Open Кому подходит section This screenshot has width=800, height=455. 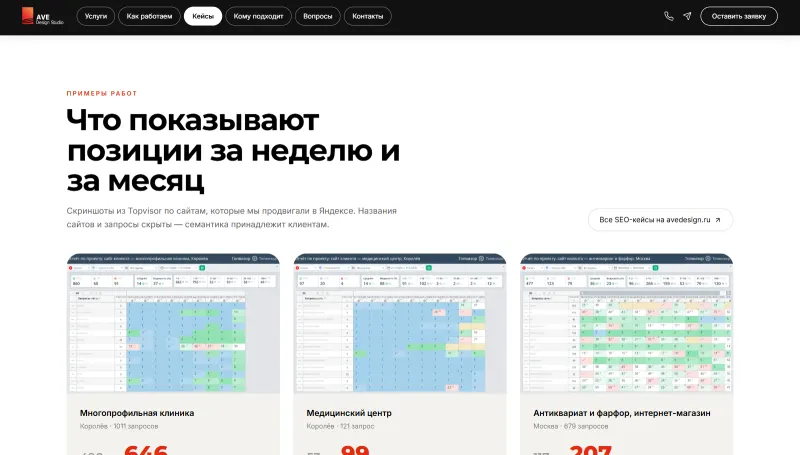[x=258, y=16]
